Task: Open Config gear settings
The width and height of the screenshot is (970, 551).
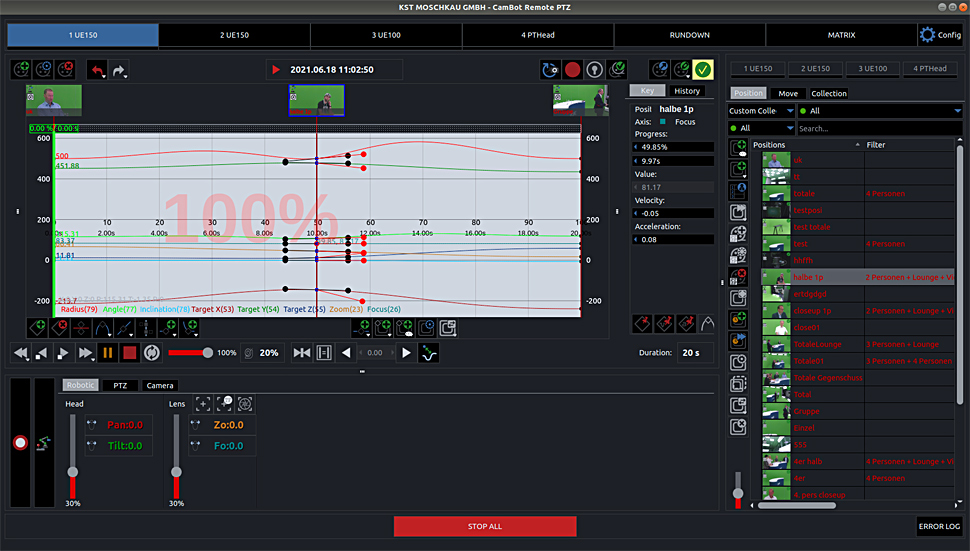Action: (x=940, y=35)
